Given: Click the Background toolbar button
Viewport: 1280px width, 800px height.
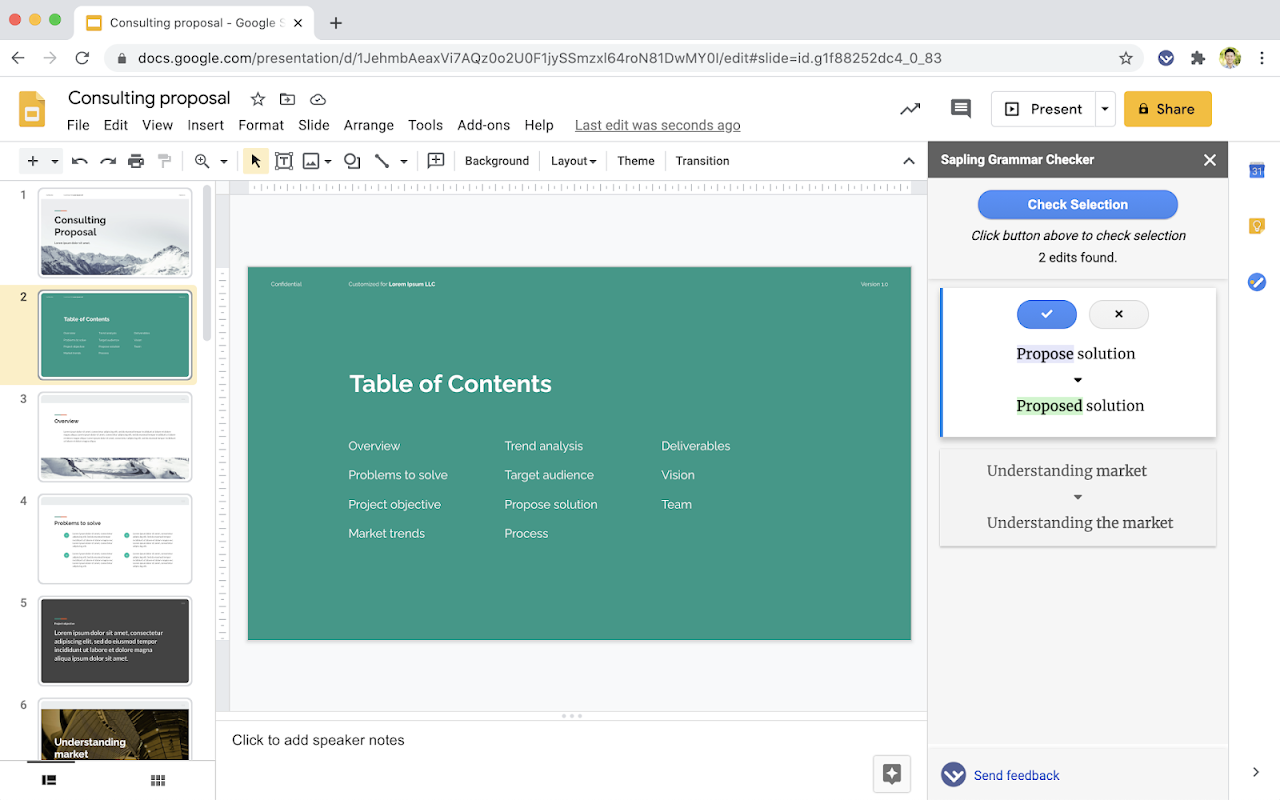Looking at the screenshot, I should (x=497, y=161).
